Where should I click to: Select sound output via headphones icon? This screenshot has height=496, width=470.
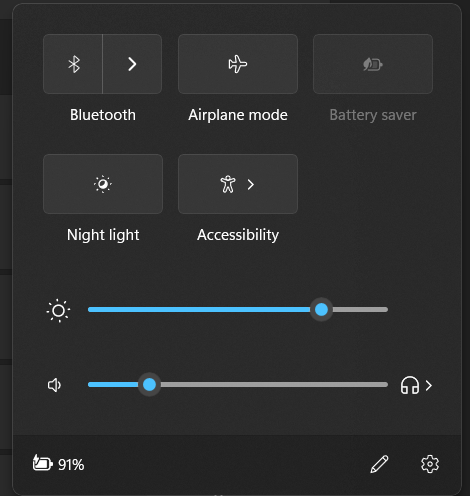tap(409, 385)
